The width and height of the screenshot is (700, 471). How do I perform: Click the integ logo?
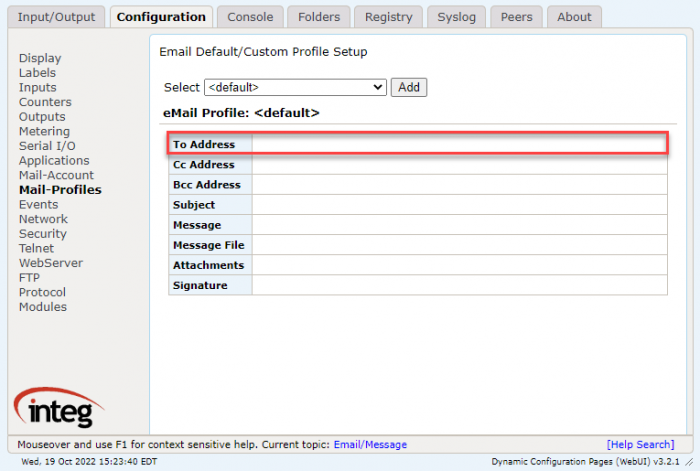click(58, 407)
